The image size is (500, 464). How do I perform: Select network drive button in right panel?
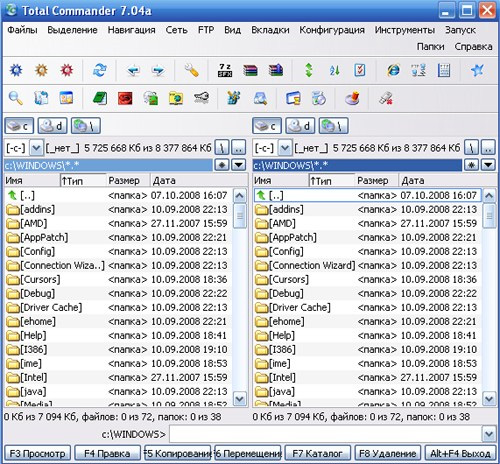333,126
